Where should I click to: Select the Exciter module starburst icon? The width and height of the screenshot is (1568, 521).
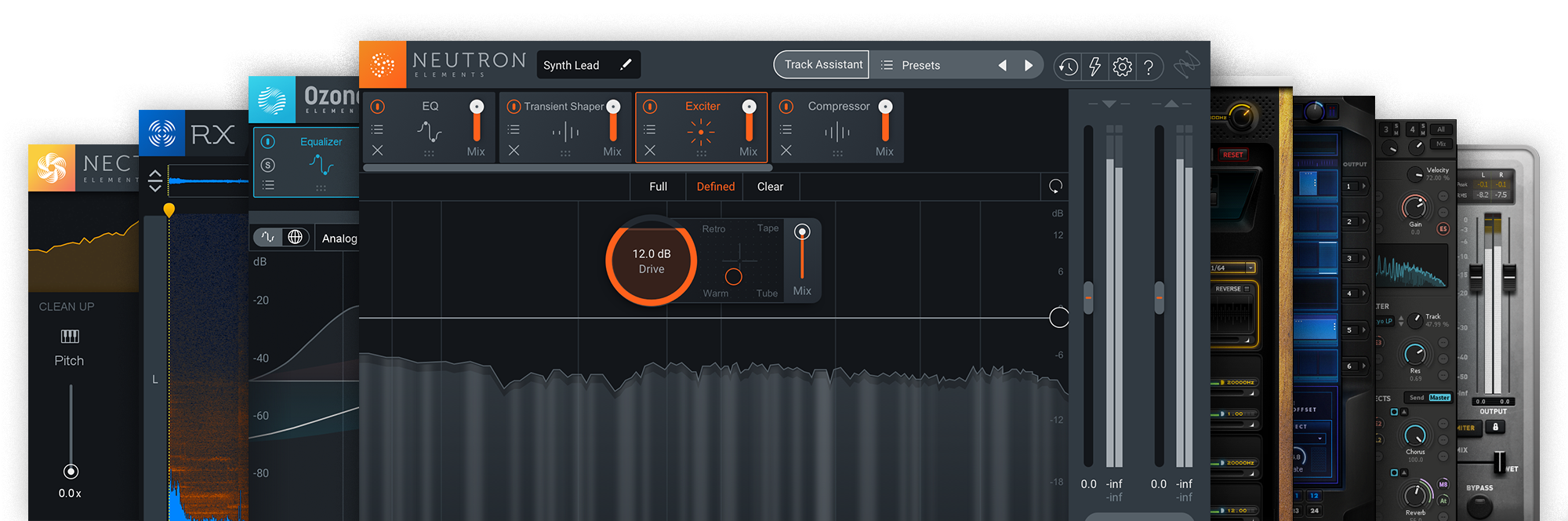pos(701,132)
